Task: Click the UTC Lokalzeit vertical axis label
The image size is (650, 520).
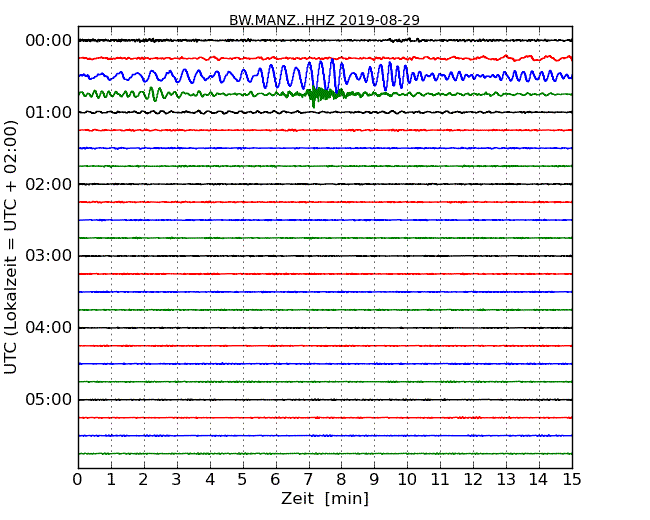Action: click(x=10, y=248)
